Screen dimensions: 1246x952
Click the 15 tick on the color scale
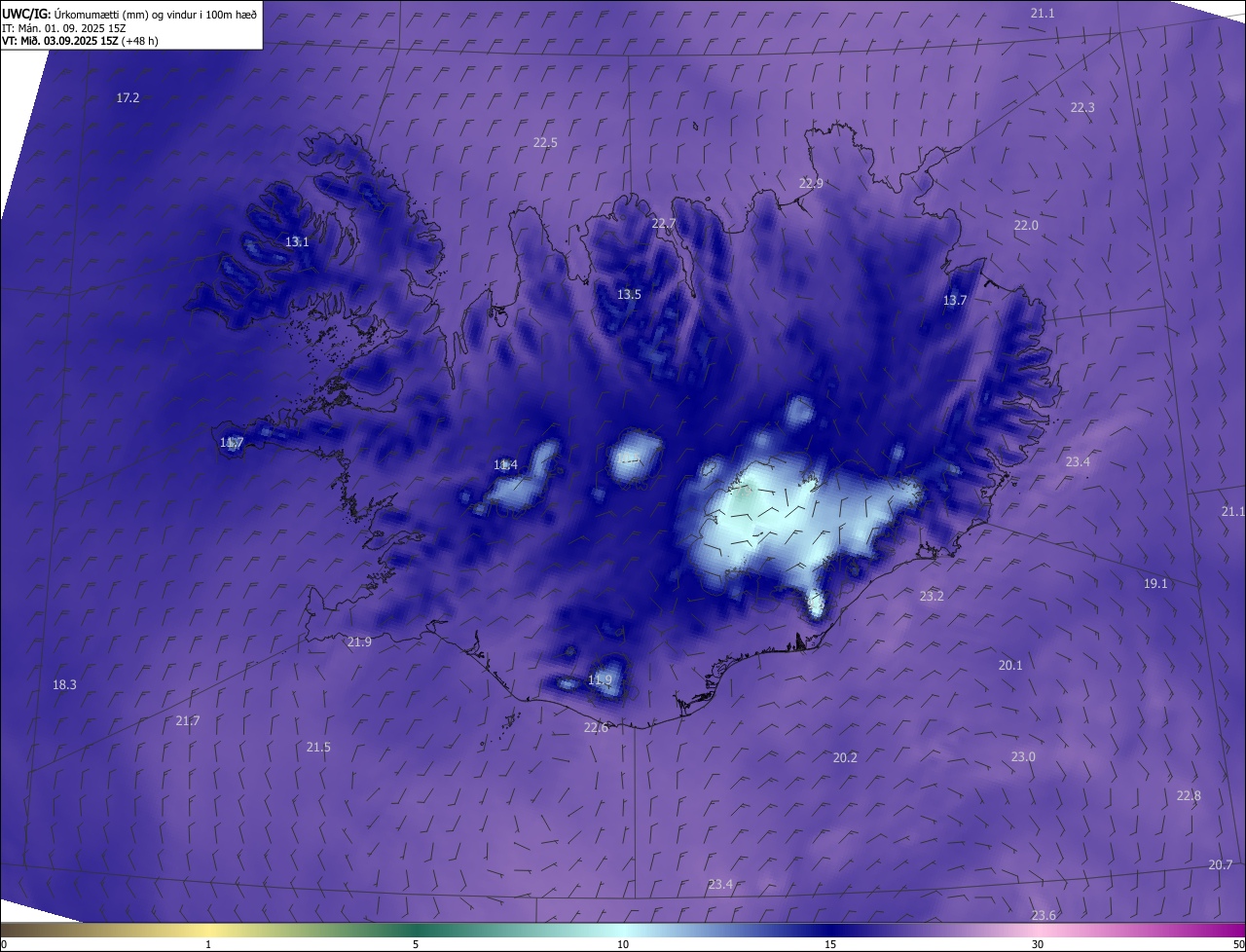click(830, 944)
